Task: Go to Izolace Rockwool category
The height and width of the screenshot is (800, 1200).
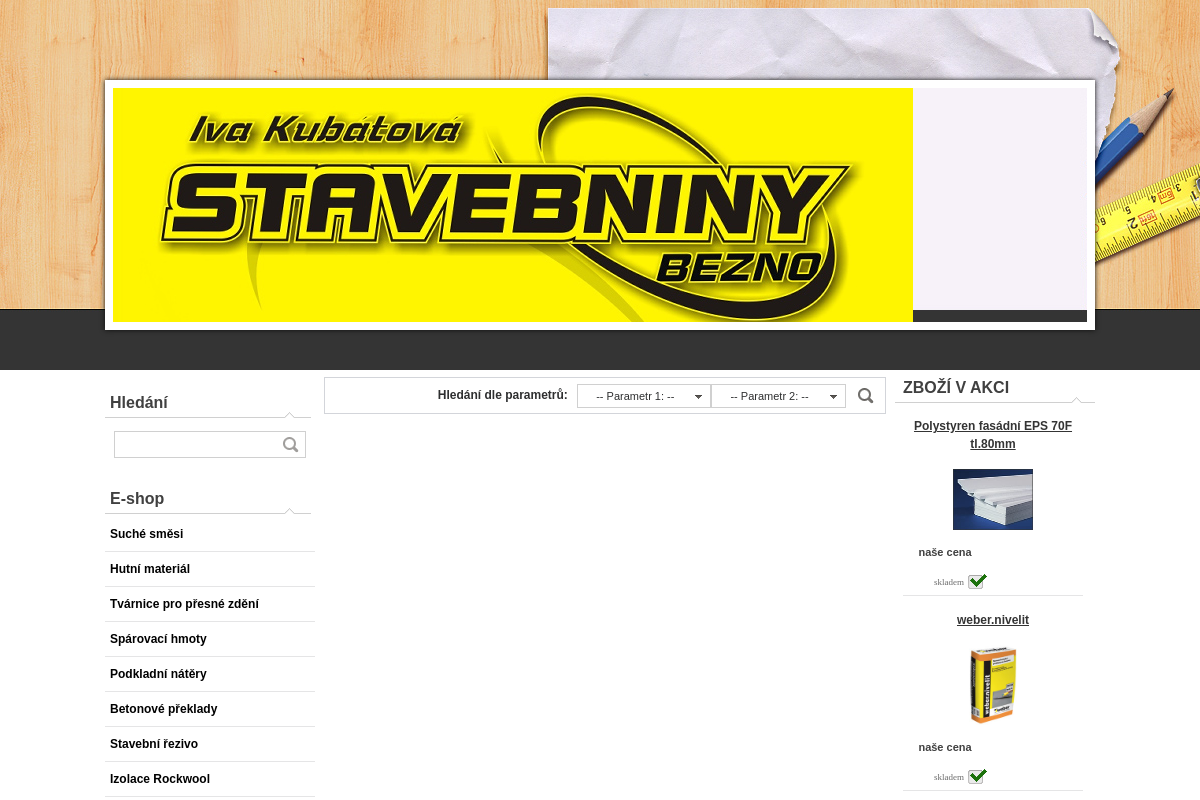Action: 160,779
